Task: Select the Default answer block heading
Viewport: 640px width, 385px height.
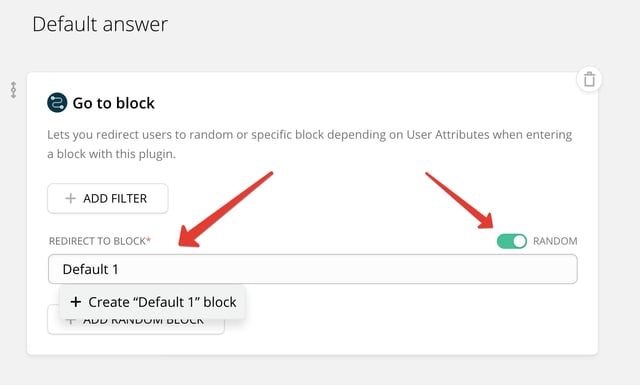Action: click(x=100, y=24)
